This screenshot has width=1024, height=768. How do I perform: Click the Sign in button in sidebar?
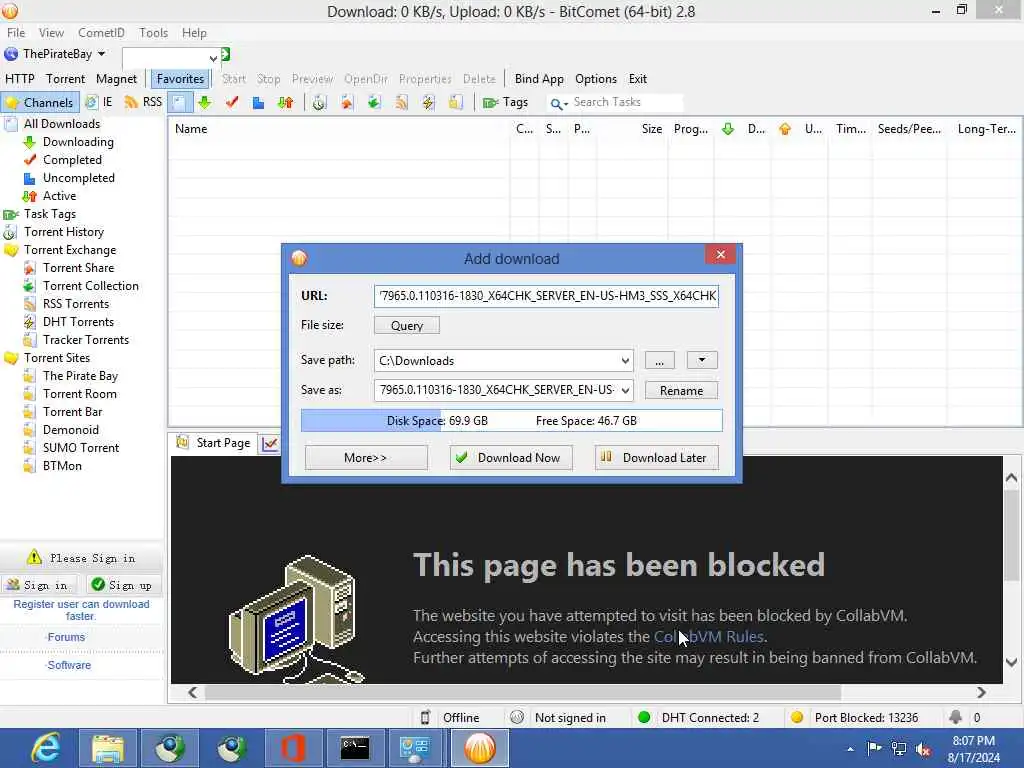39,585
